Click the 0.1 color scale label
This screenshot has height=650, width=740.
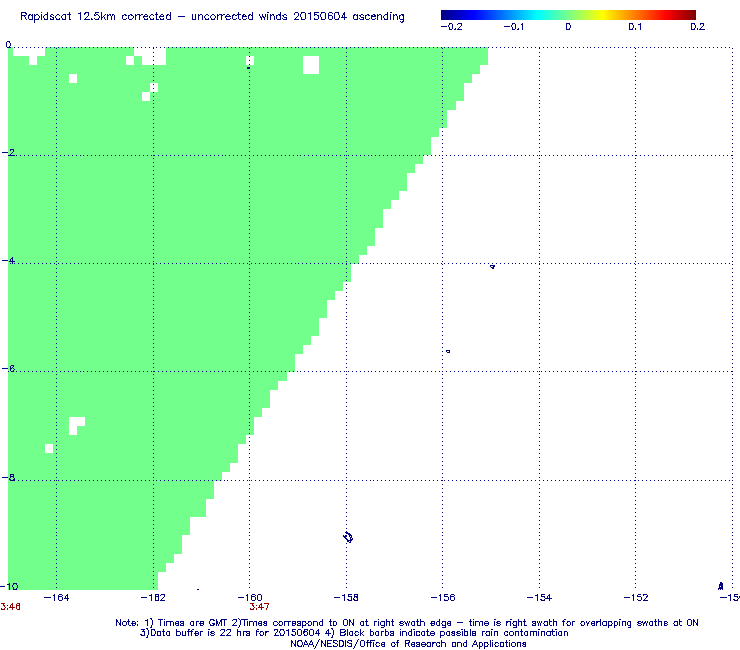click(x=635, y=27)
